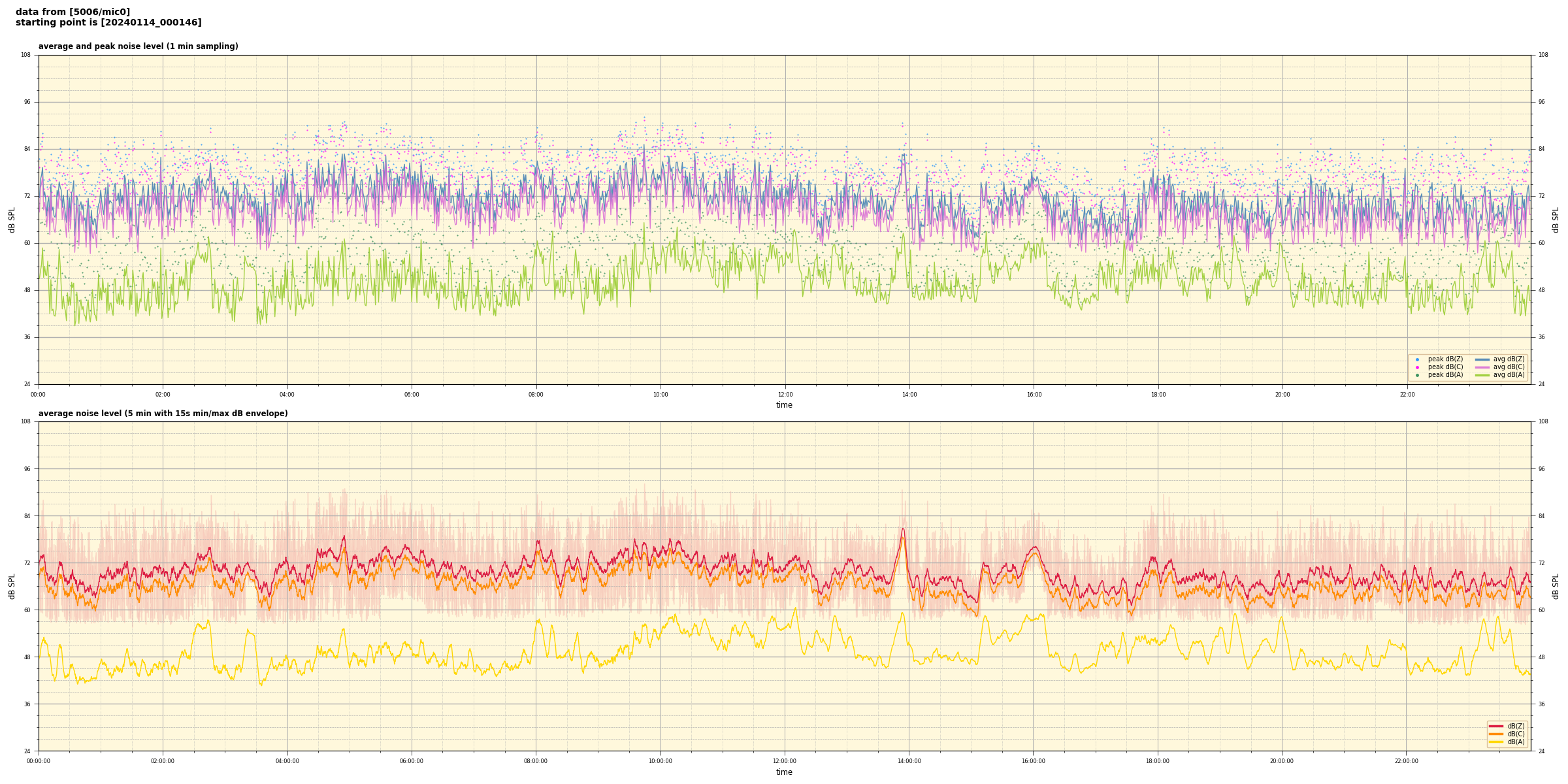Click the 18:00:00 tick on lower time axis
The width and height of the screenshot is (1568, 784).
(1158, 761)
